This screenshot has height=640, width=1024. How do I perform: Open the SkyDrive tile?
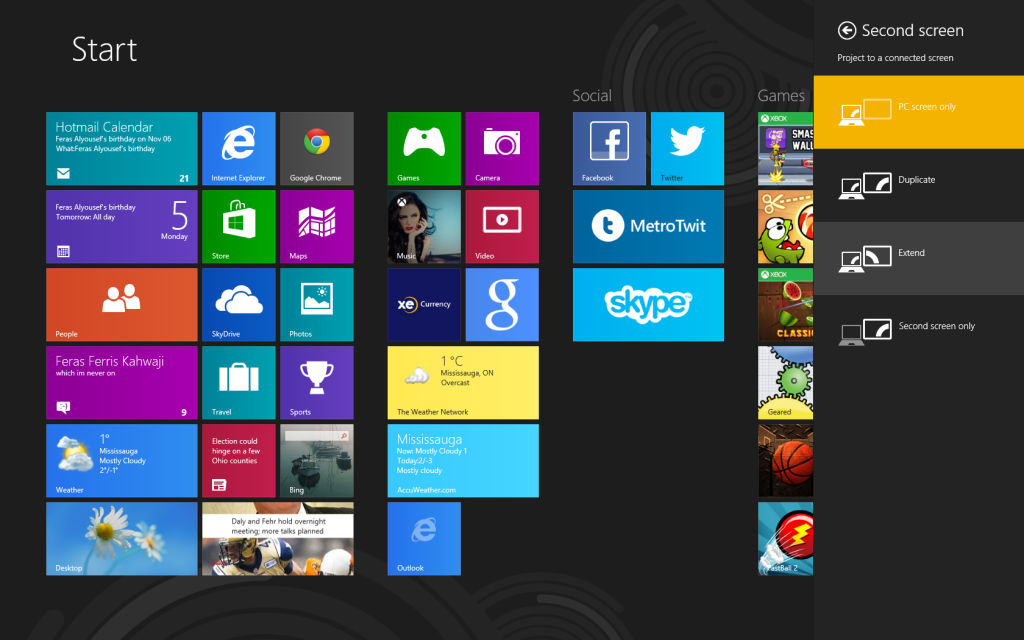coord(238,304)
